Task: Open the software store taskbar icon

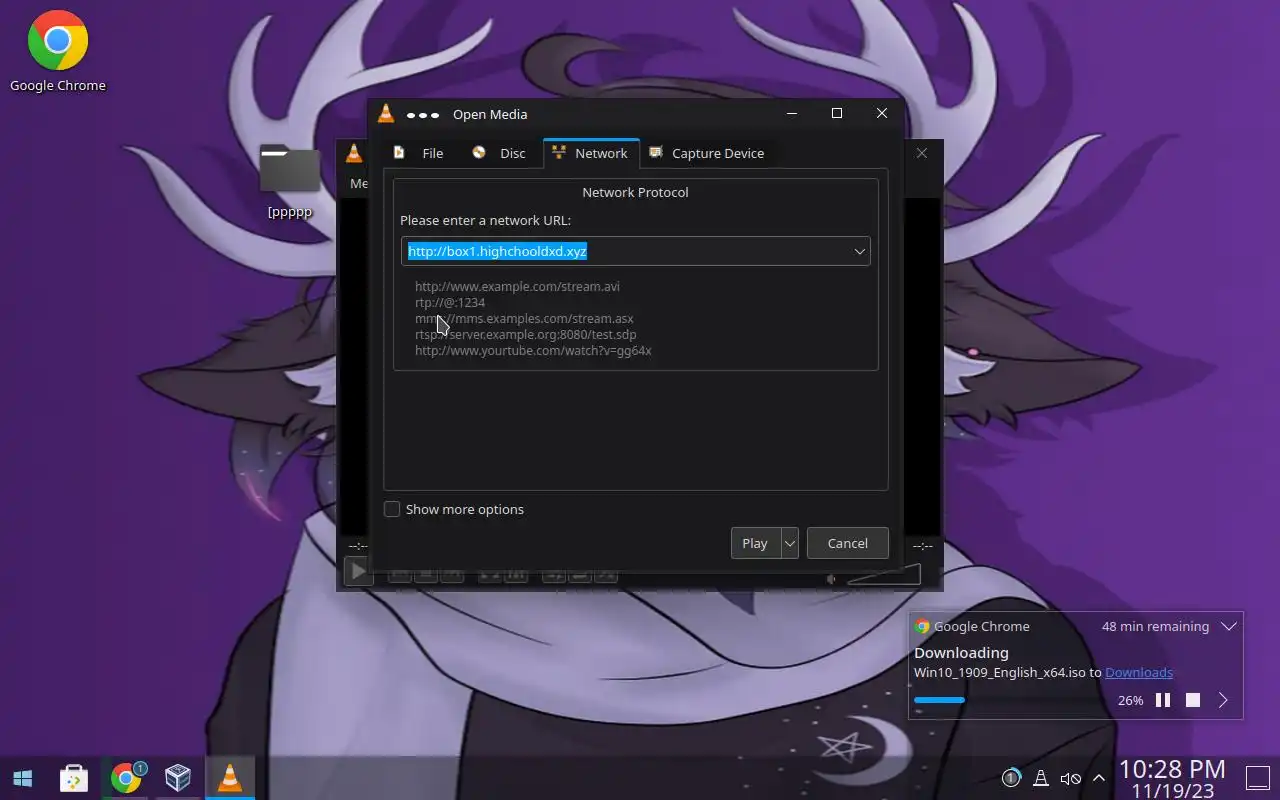Action: [x=74, y=777]
